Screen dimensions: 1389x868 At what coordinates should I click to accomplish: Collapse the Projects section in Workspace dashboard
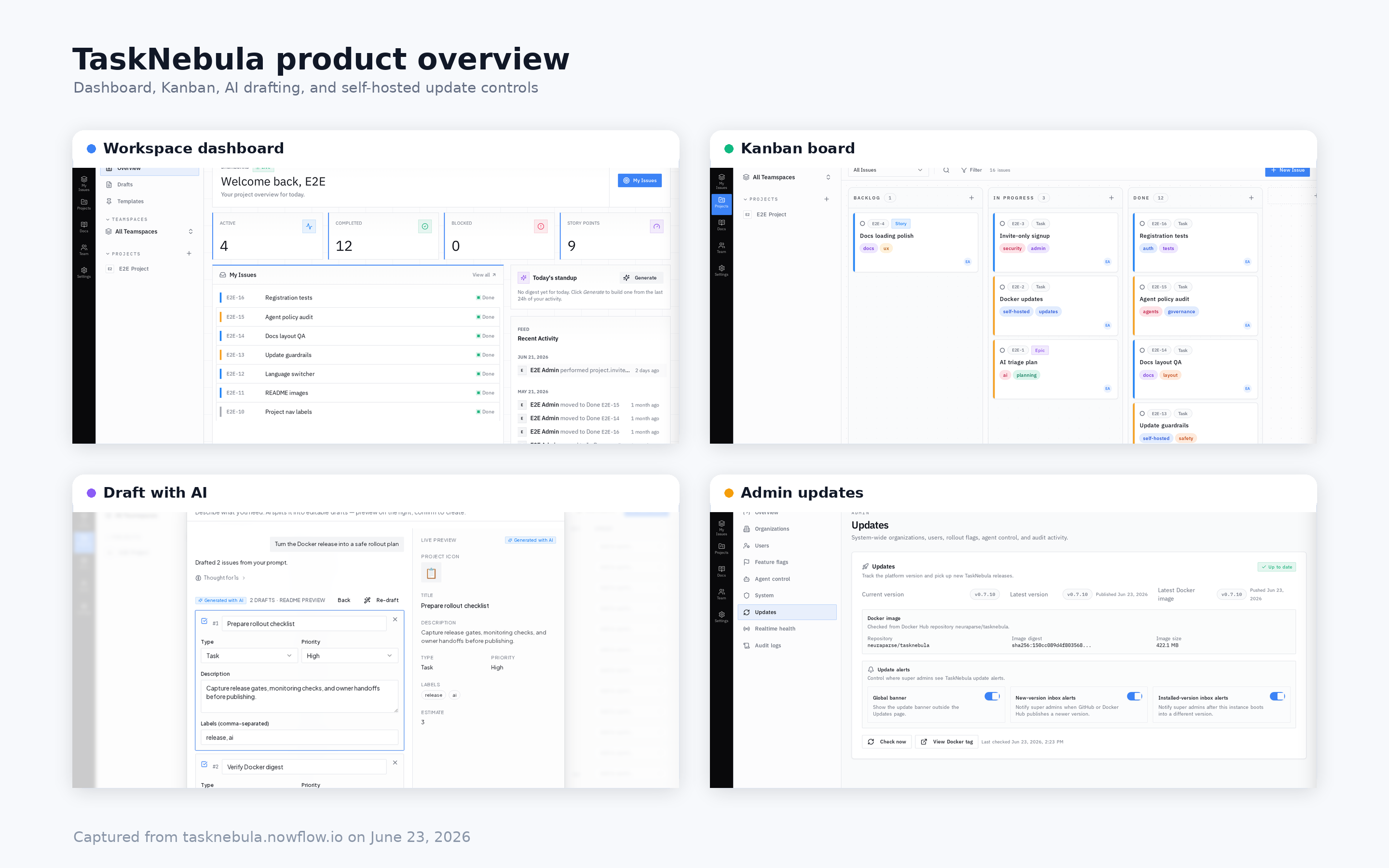pyautogui.click(x=108, y=254)
